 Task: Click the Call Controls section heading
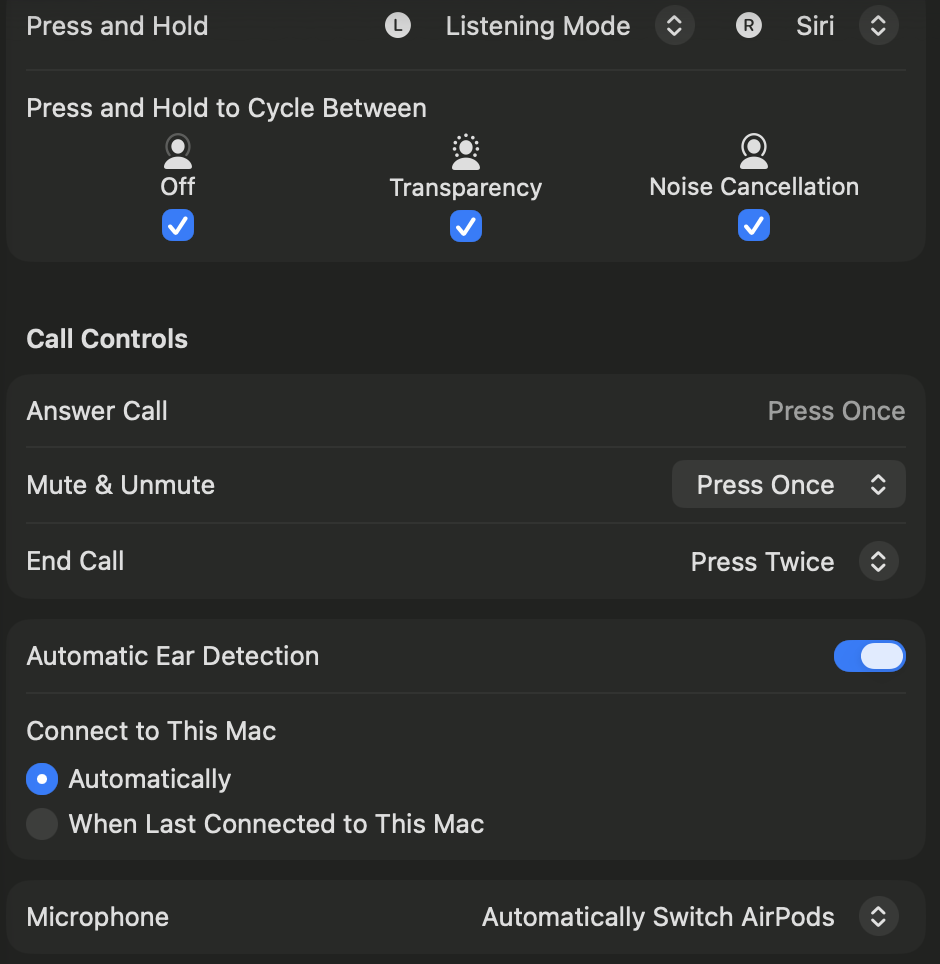coord(107,339)
